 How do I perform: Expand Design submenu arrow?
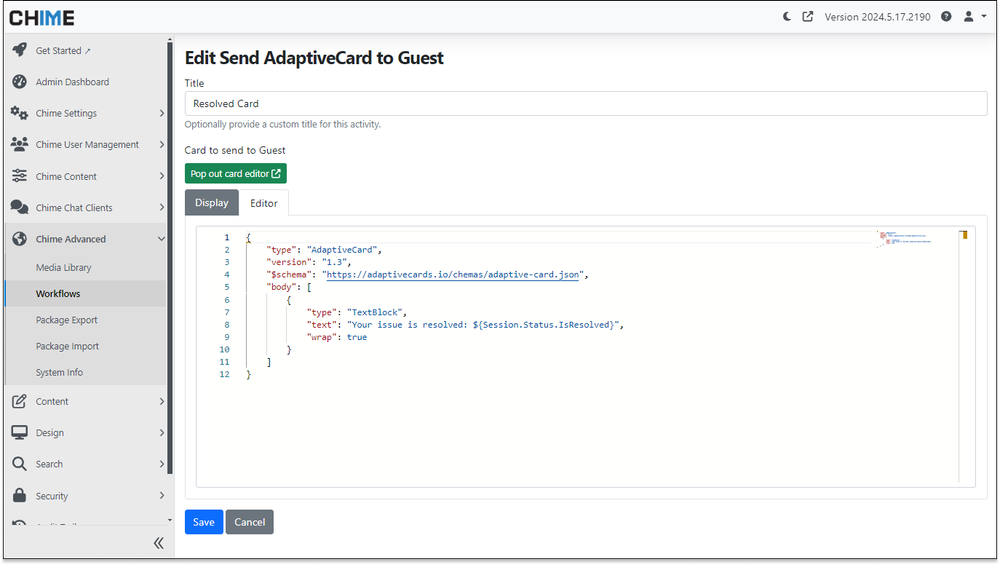point(161,432)
